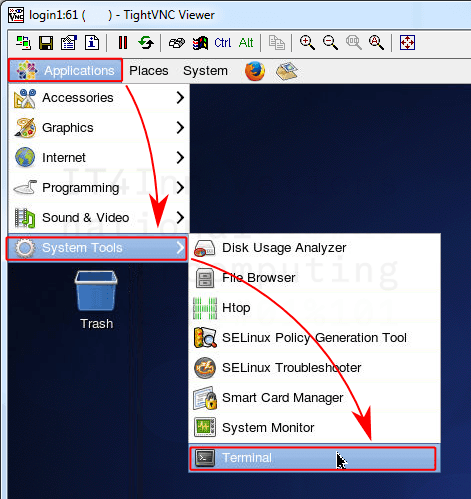Screen dimensions: 471x499
Task: Open Connection Options toolbar icon
Action: click(x=69, y=43)
